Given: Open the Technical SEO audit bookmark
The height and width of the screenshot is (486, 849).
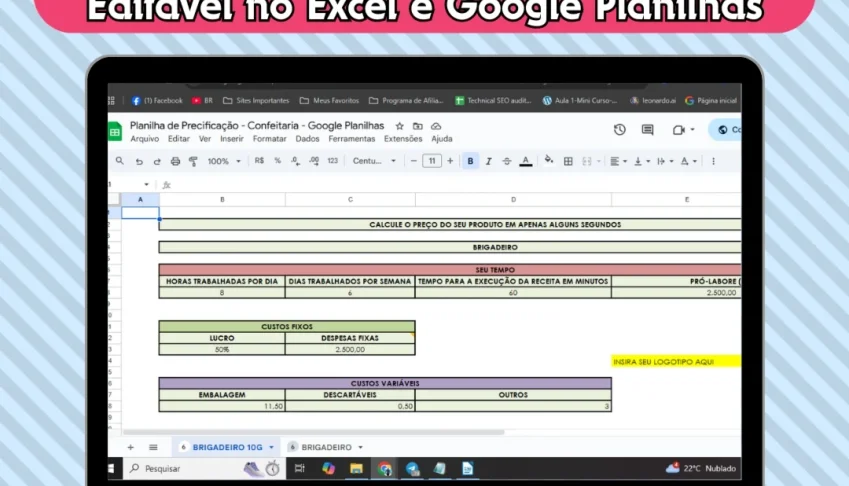Looking at the screenshot, I should click(493, 101).
